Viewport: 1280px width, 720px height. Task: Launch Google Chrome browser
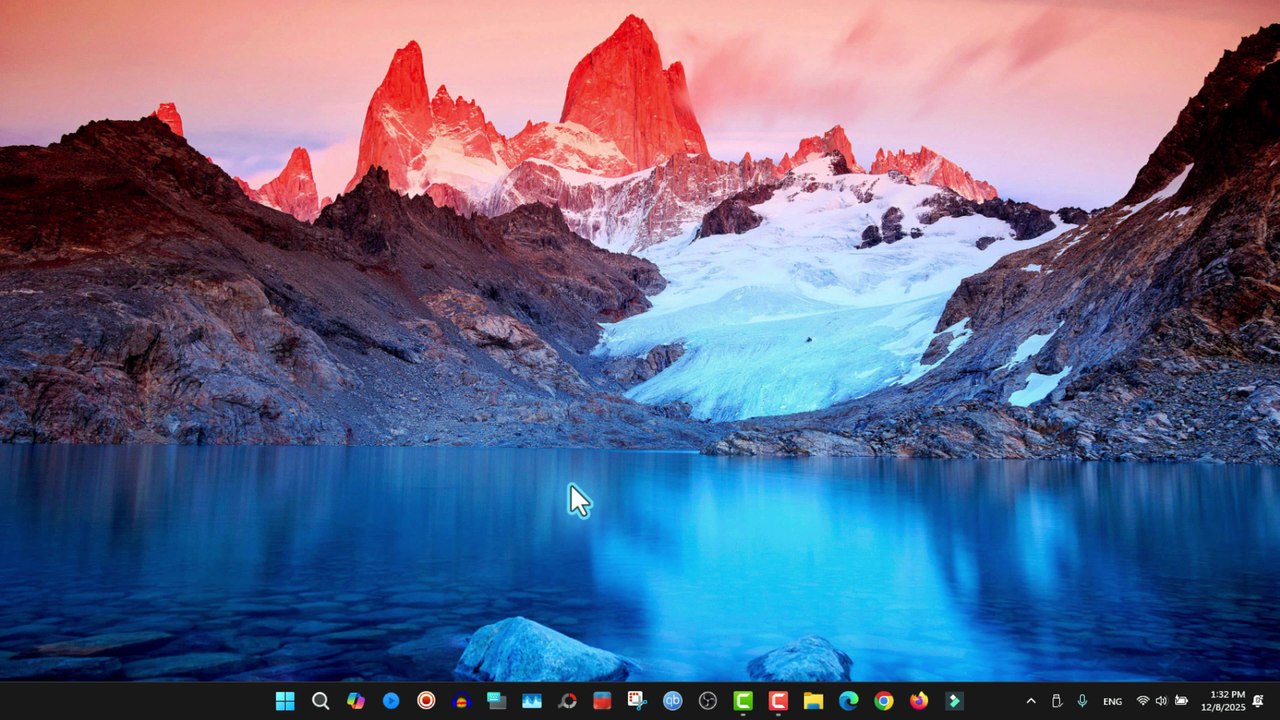click(x=884, y=701)
